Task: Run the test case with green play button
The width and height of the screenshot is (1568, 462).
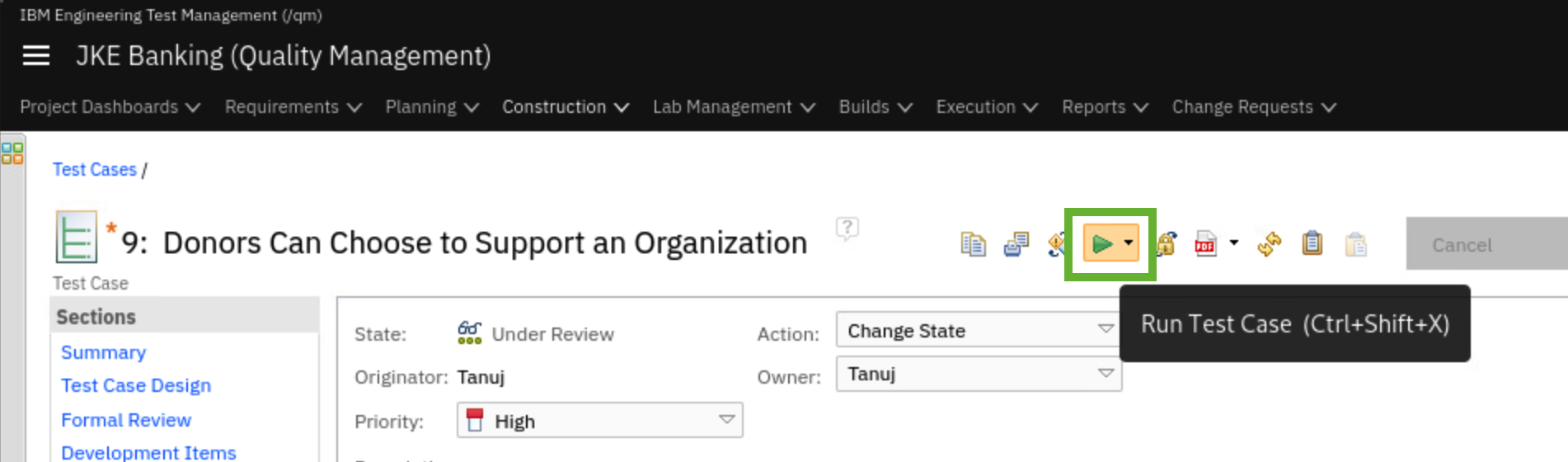Action: (1101, 244)
